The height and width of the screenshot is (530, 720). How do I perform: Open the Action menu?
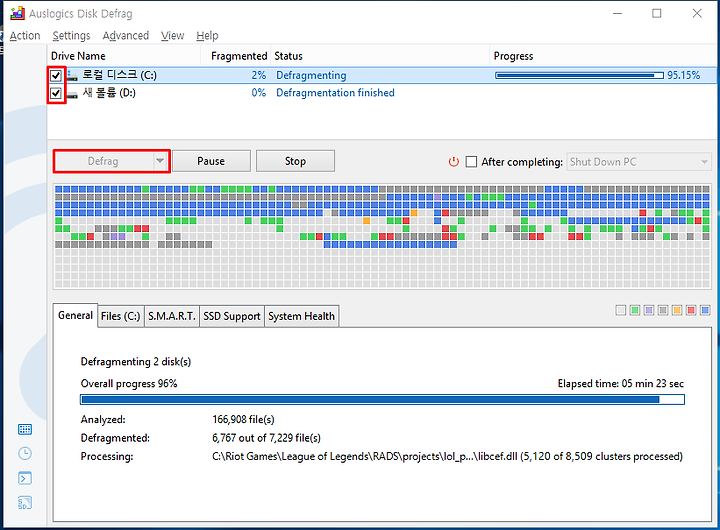[25, 36]
